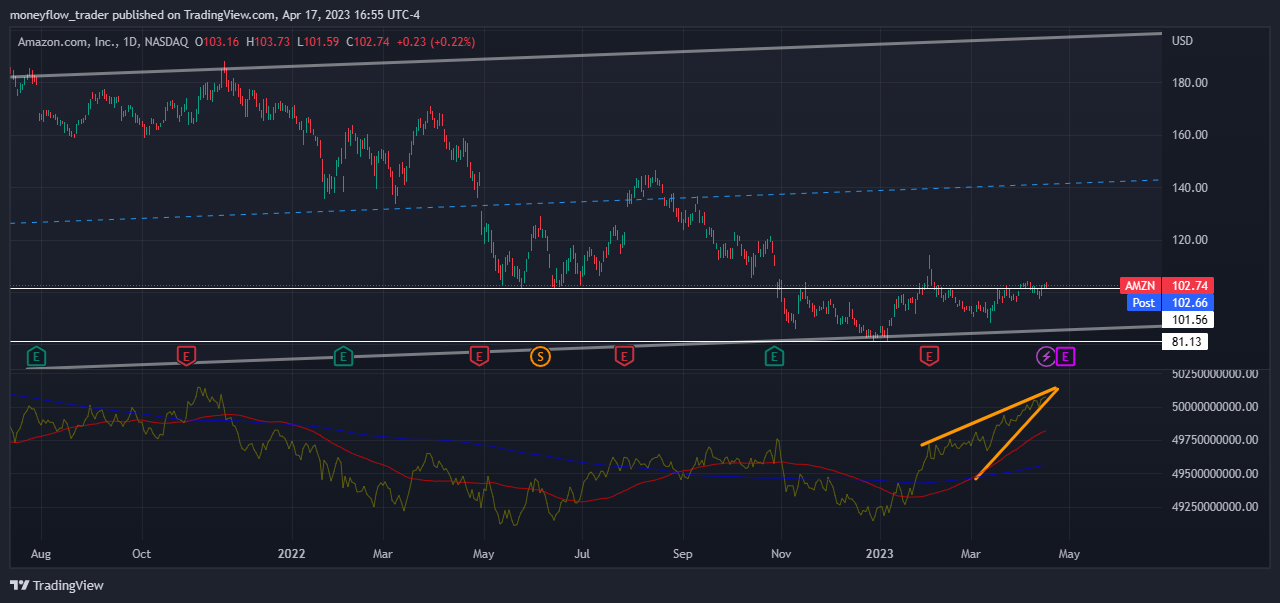
Task: Click the purple lightning bolt marker
Action: pyautogui.click(x=1045, y=355)
